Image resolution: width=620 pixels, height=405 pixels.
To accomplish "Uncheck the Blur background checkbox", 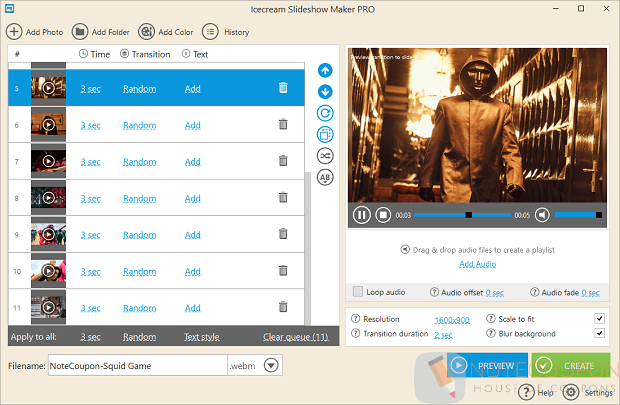I will (x=599, y=333).
